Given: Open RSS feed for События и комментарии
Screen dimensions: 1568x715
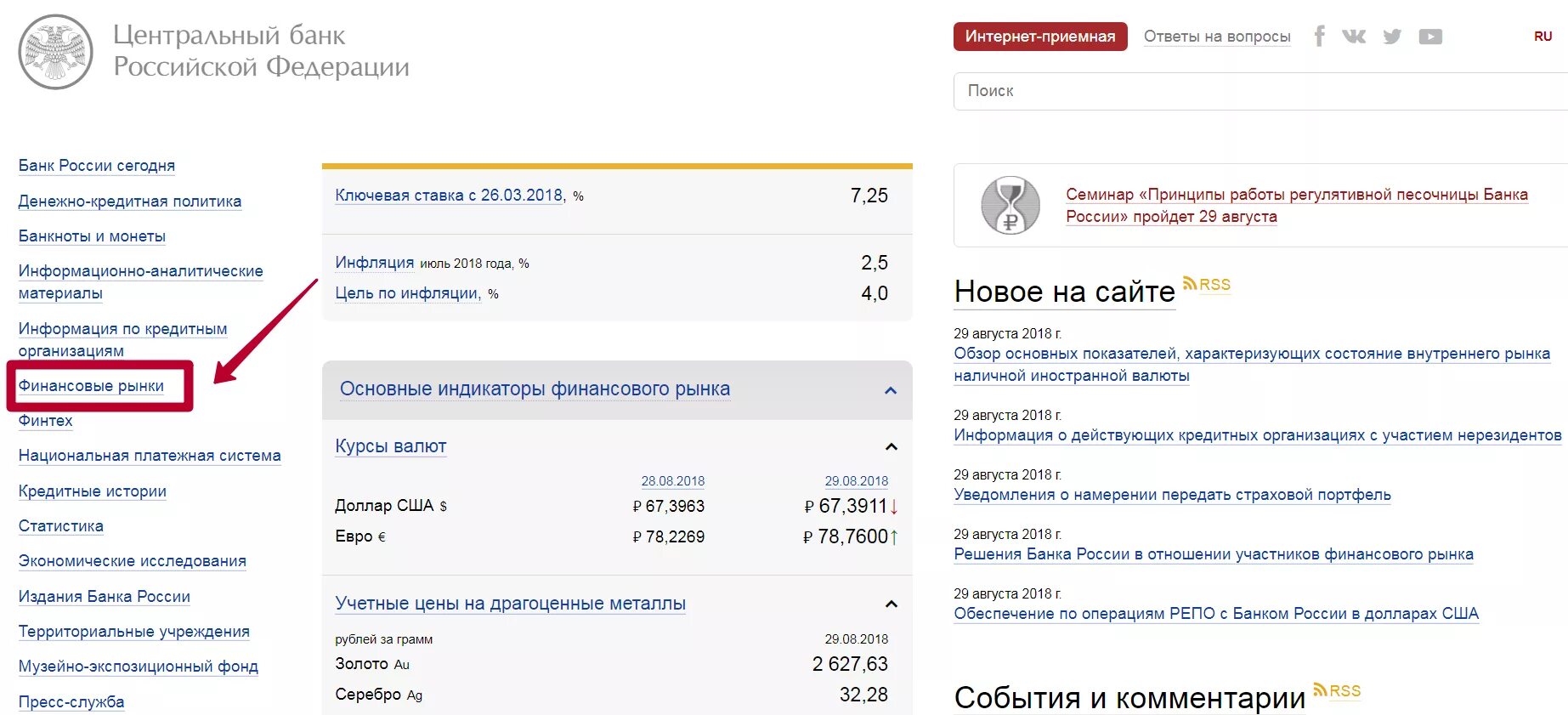Looking at the screenshot, I should (x=1337, y=690).
